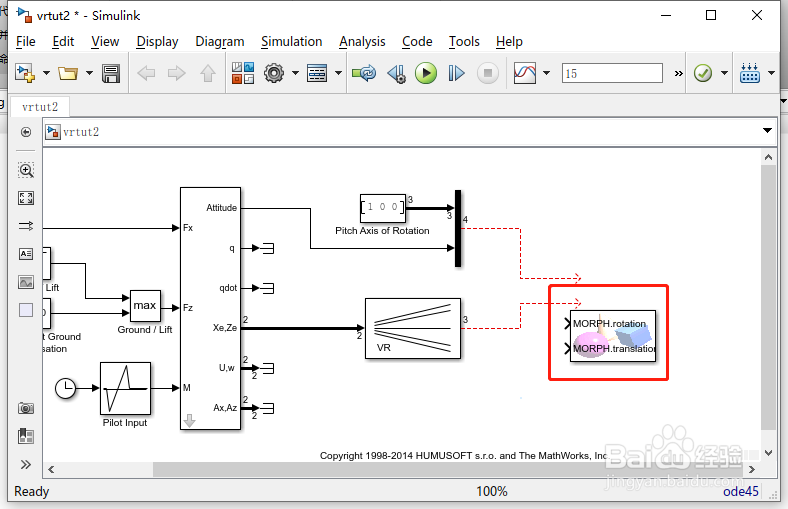Viewport: 788px width, 509px height.
Task: Click the Annotation text tool icon
Action: 26,254
